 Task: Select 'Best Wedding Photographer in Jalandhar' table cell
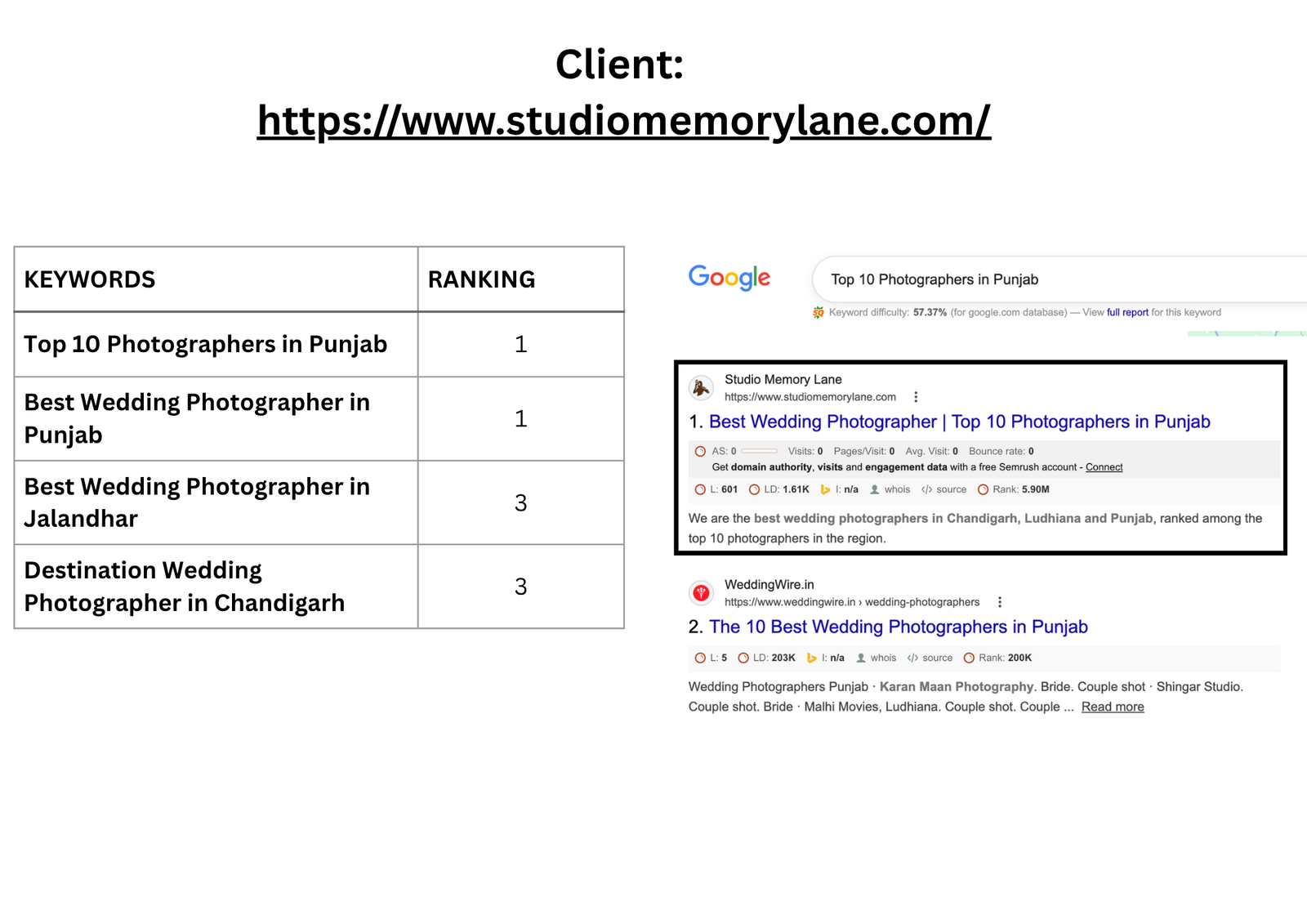point(216,502)
